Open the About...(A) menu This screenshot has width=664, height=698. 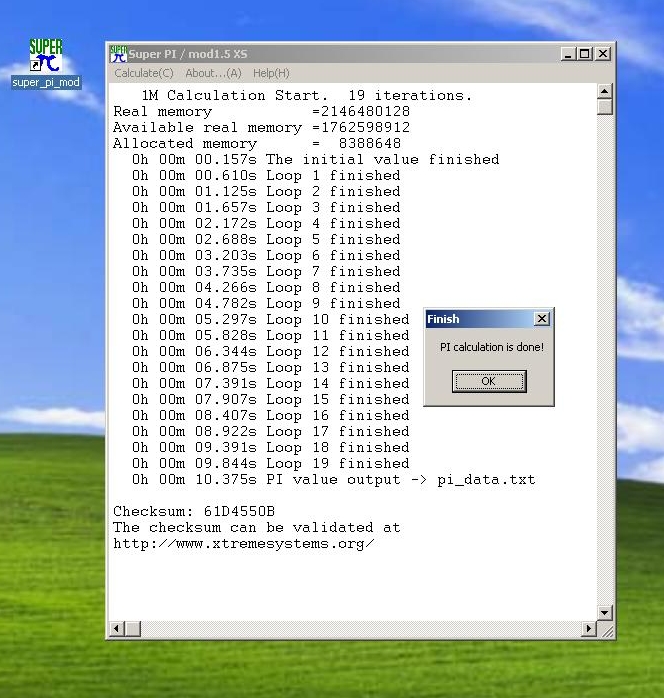[x=214, y=73]
